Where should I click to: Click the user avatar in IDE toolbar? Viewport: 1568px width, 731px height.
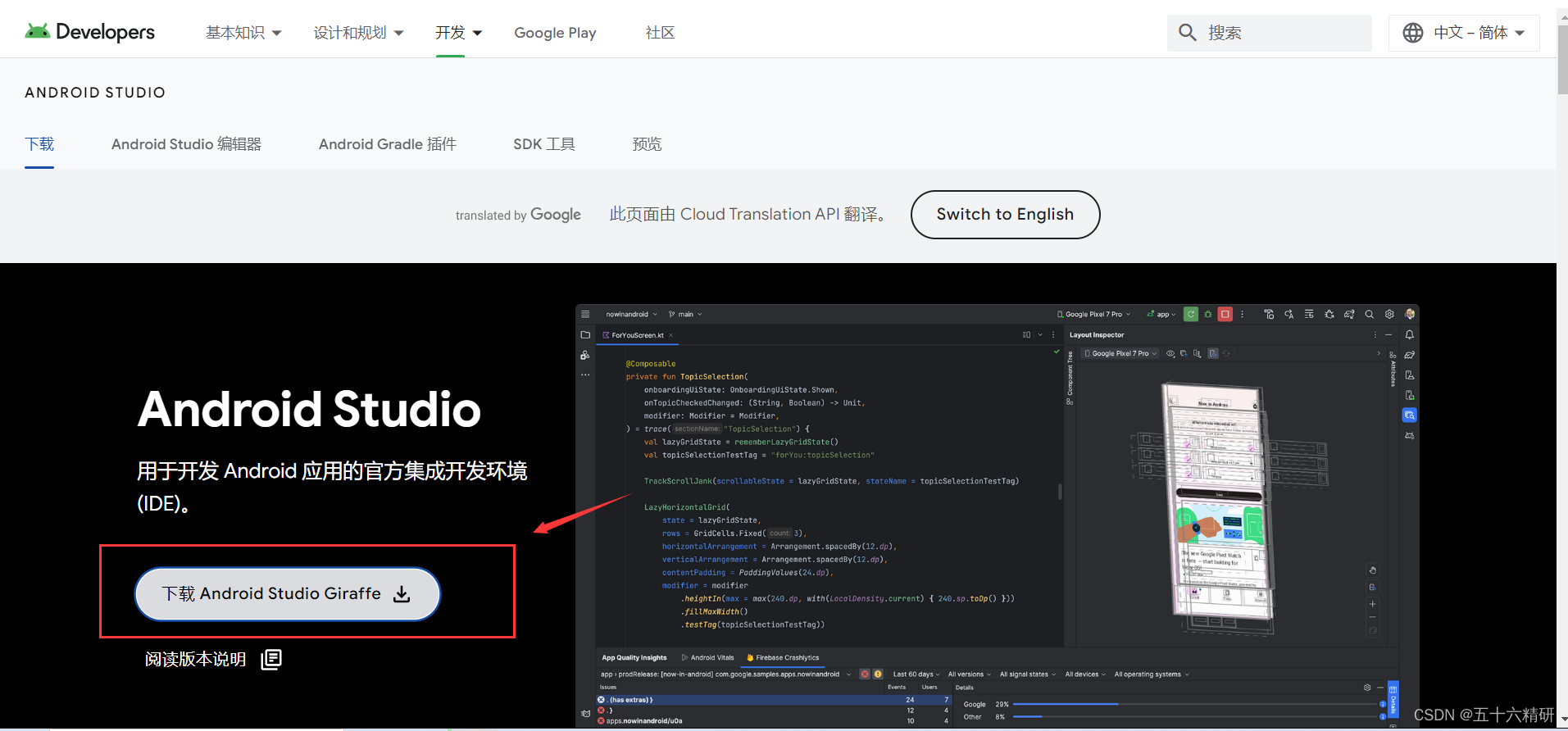1410,314
